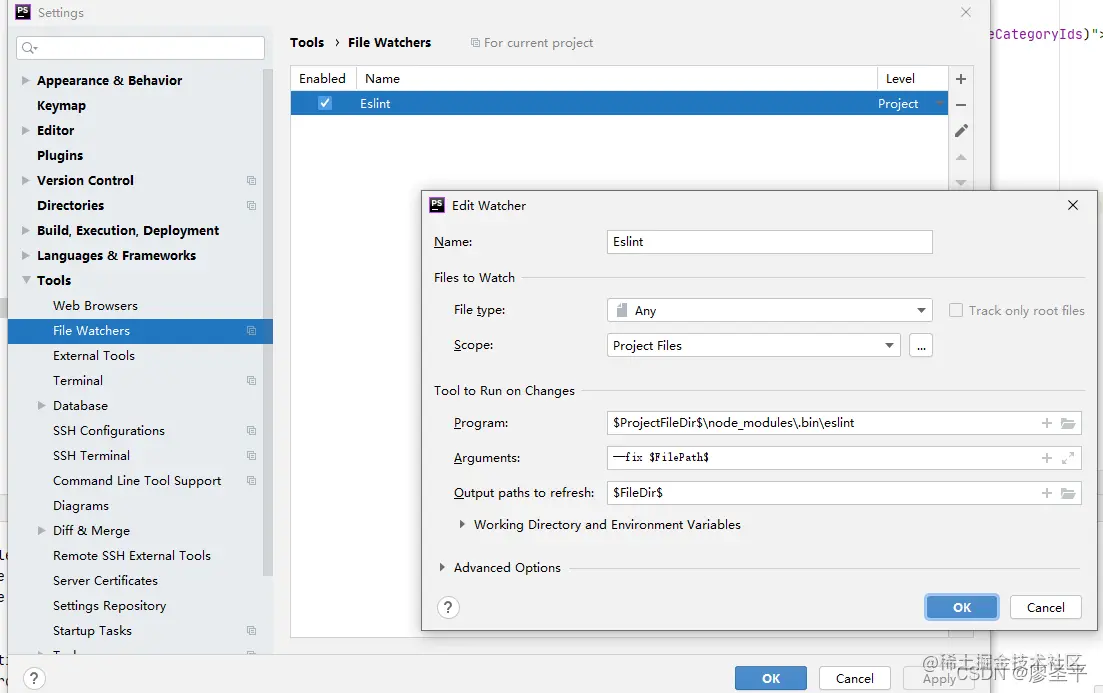Select External Tools settings
The height and width of the screenshot is (693, 1103).
point(94,355)
